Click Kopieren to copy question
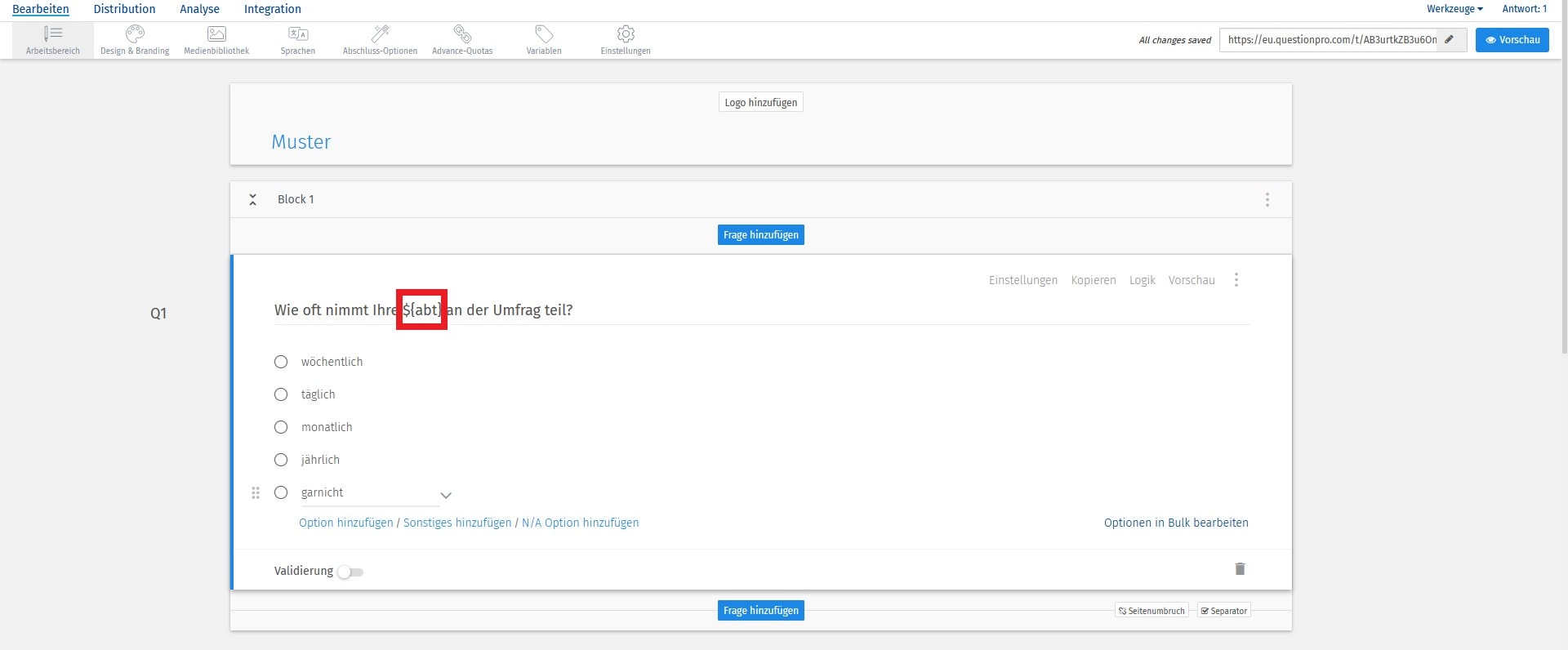Viewport: 1568px width, 650px height. [1094, 280]
